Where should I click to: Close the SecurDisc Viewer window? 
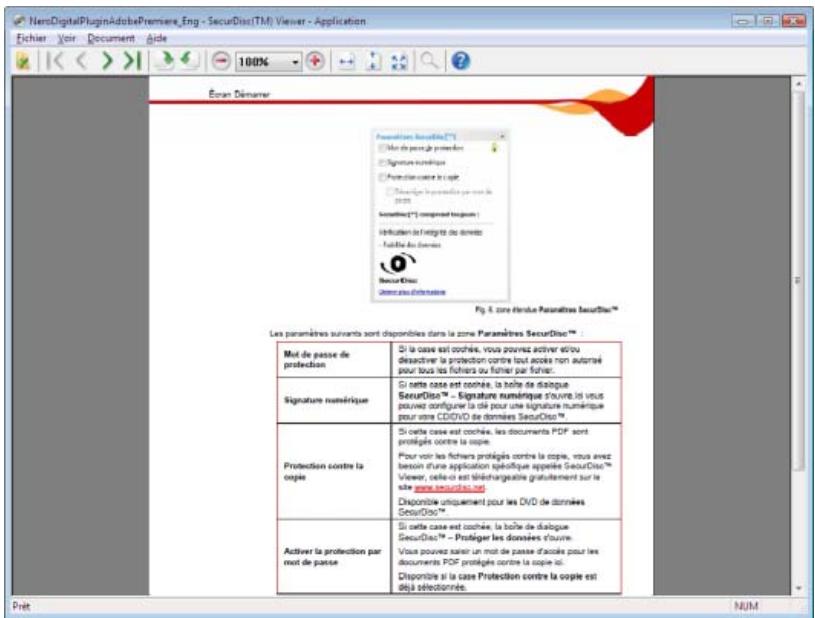point(793,21)
